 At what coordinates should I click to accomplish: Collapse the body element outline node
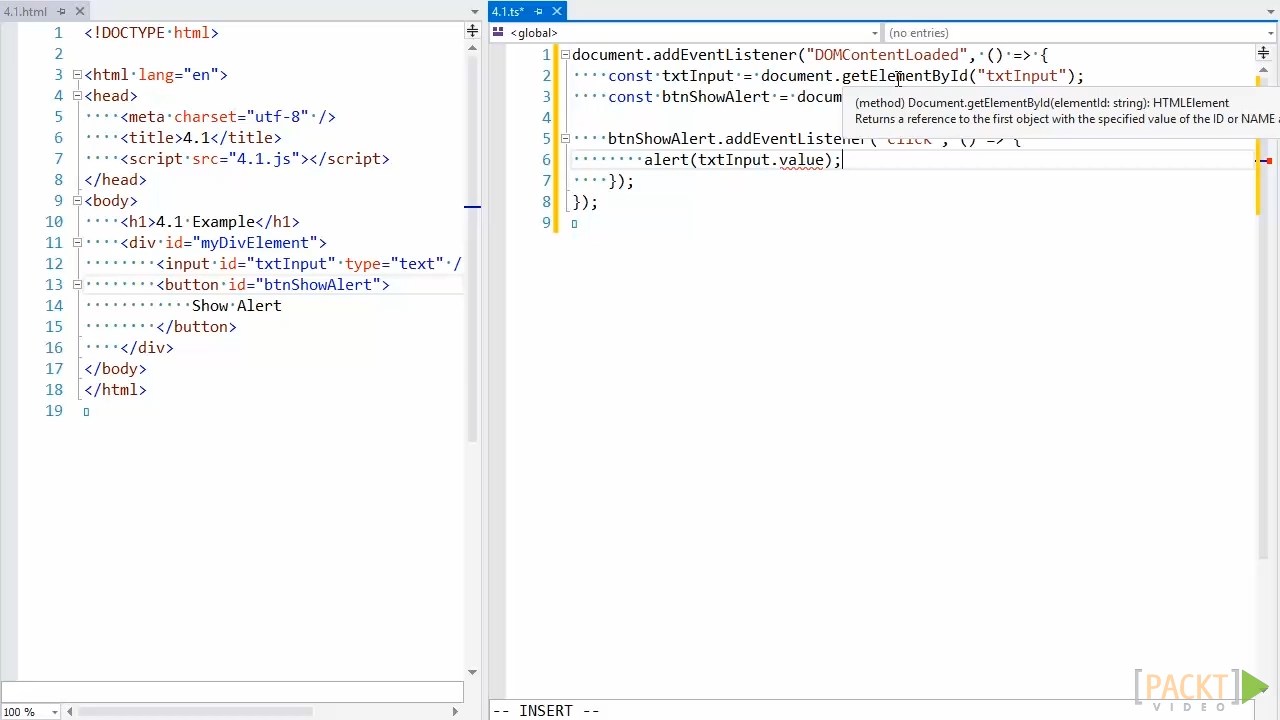pyautogui.click(x=77, y=201)
